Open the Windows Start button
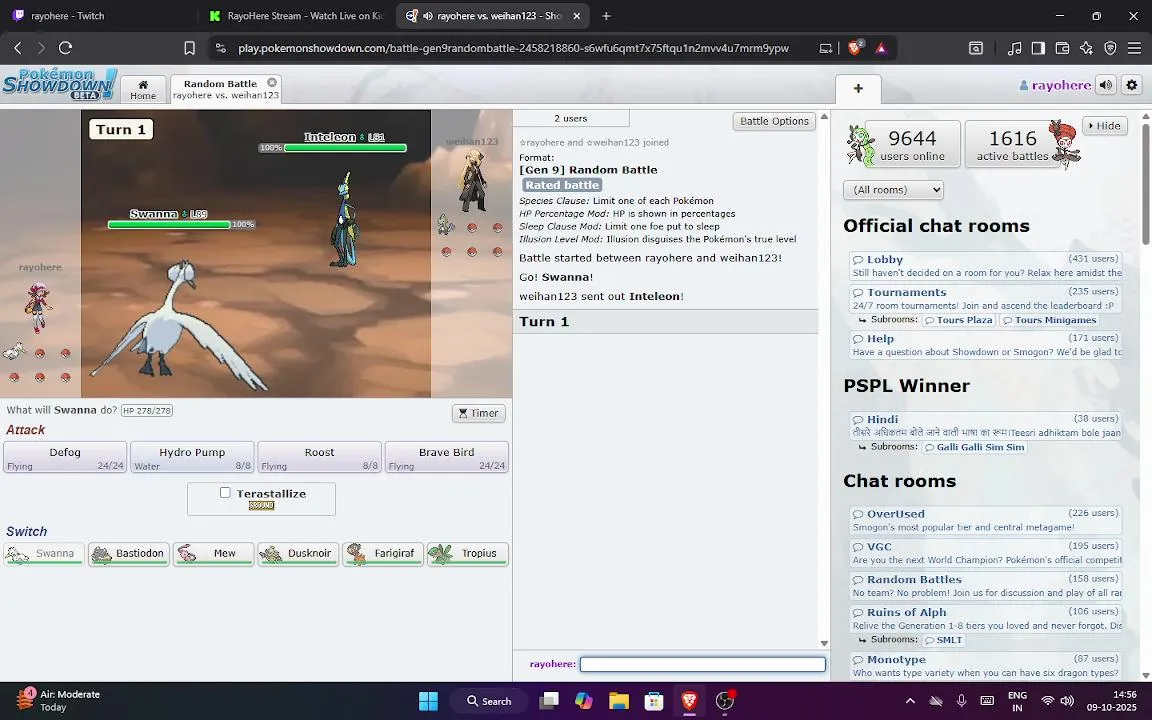This screenshot has height=720, width=1152. (x=428, y=701)
